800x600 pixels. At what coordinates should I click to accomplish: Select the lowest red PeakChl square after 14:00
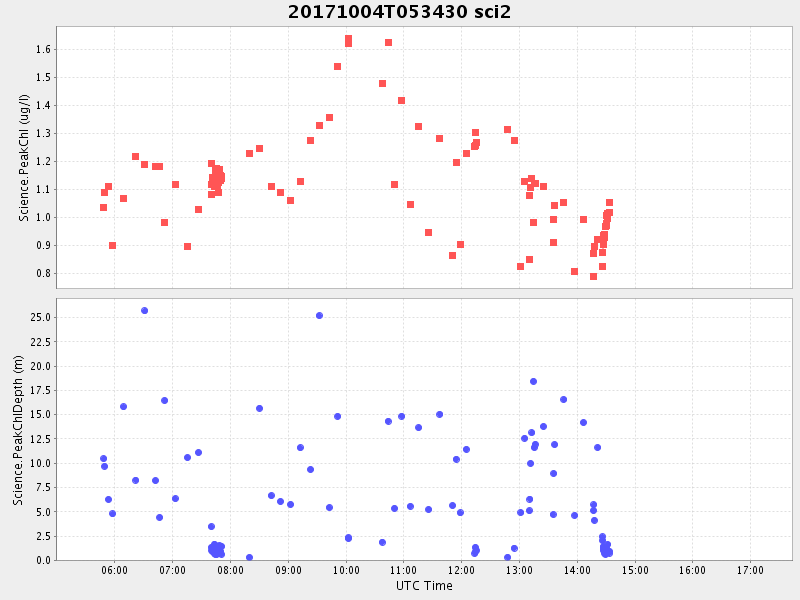click(x=593, y=276)
